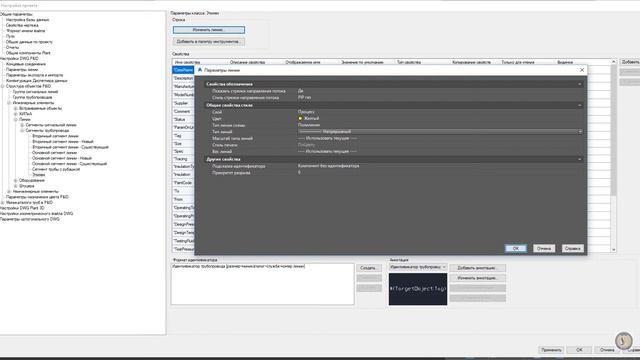This screenshot has width=640, height=360.
Task: Click the yellow color swatch beside Желтый
Action: click(300, 118)
